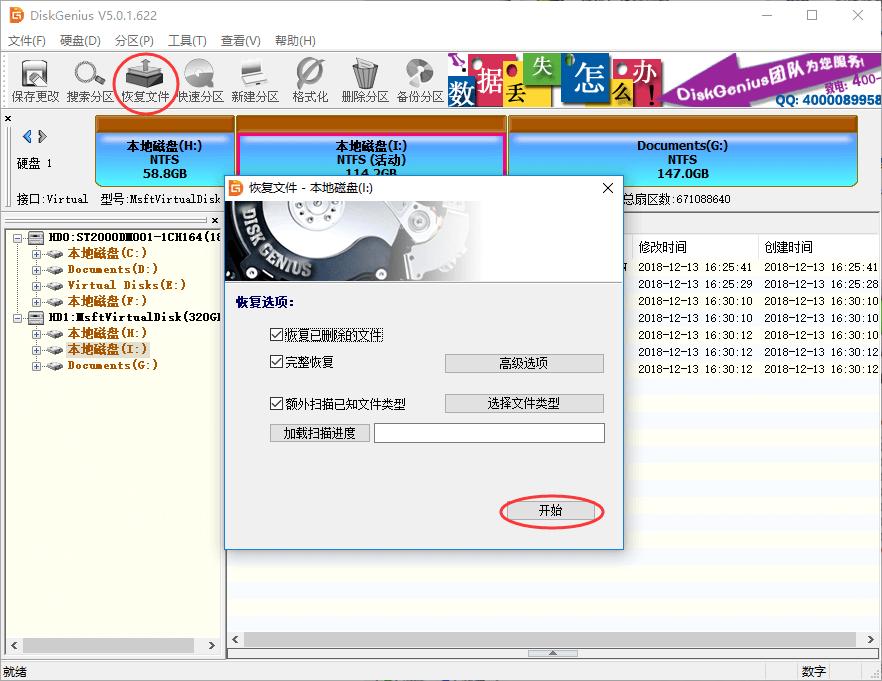Uncheck 额外扫描已知文件类型 option
This screenshot has width=882, height=681.
[x=277, y=402]
